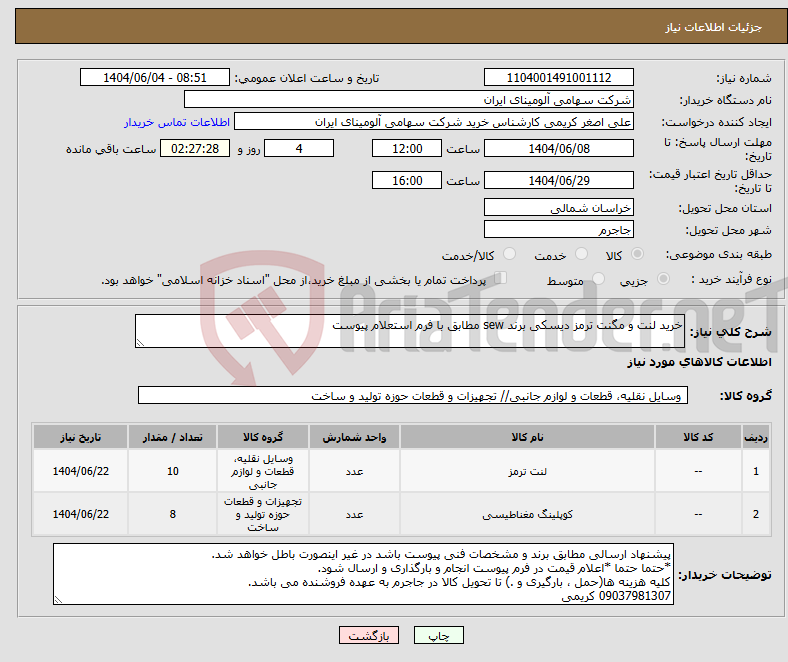Click the اطلاعات کالاهای مورد نیاز heading

699,362
